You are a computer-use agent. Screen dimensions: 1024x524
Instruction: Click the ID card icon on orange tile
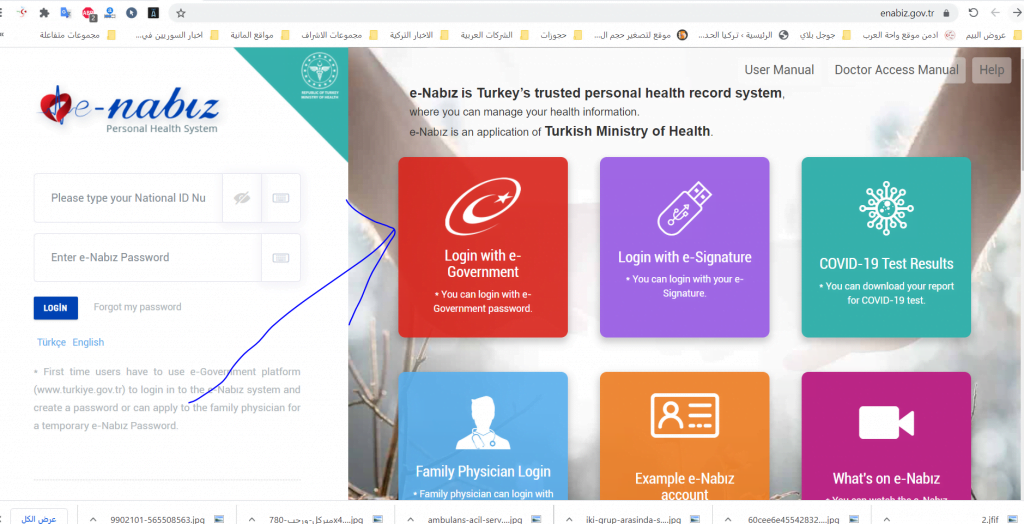point(684,416)
